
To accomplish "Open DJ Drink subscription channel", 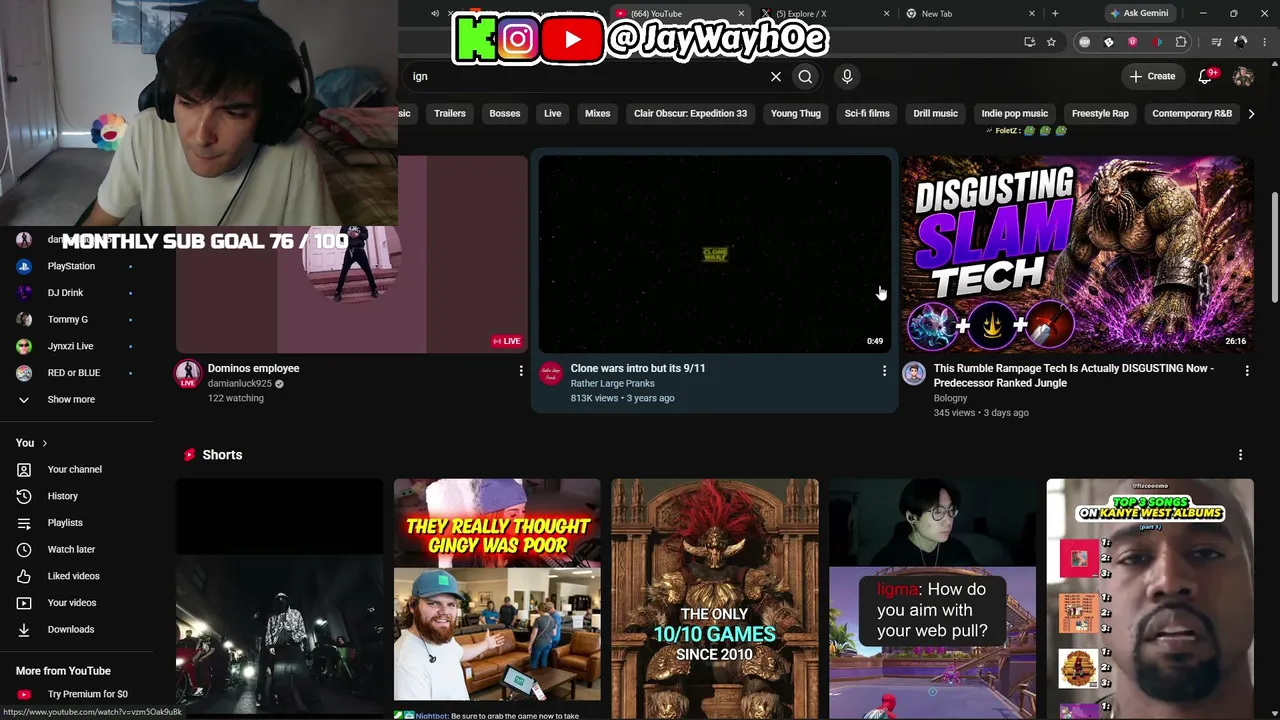I will (x=66, y=293).
